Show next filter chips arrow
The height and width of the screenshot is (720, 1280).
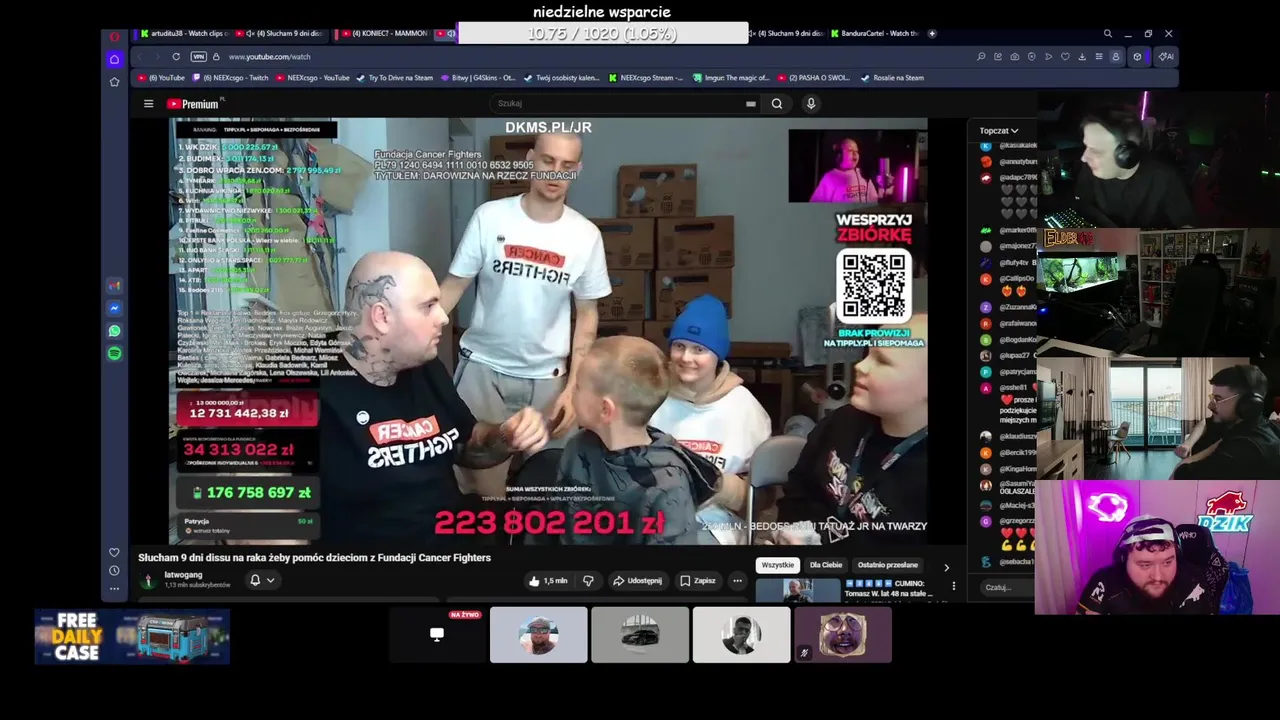pos(947,567)
